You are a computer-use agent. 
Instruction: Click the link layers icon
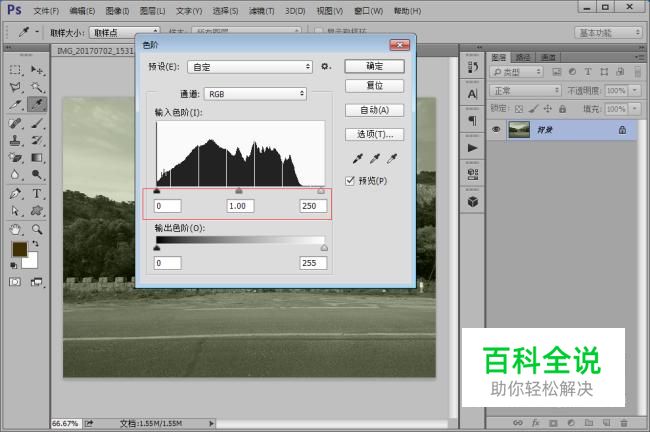coord(518,423)
